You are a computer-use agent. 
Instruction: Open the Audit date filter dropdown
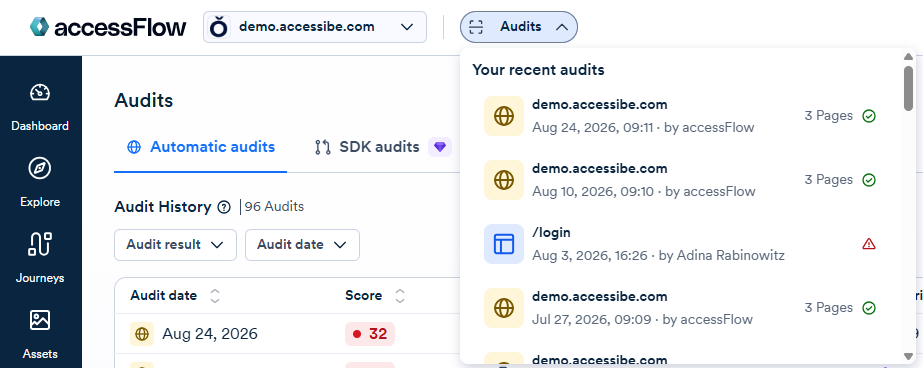click(302, 245)
